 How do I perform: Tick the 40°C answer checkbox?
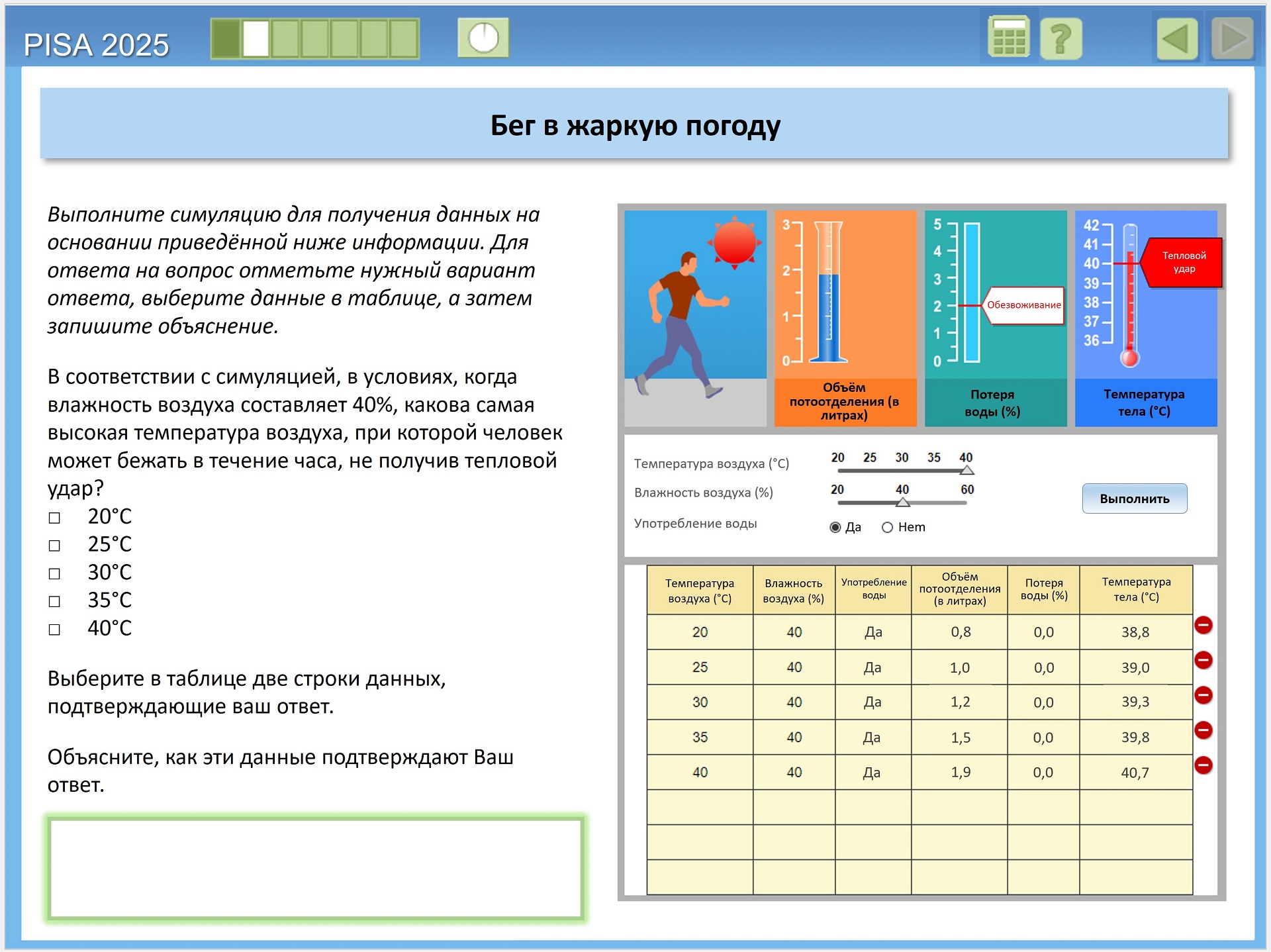pos(54,629)
